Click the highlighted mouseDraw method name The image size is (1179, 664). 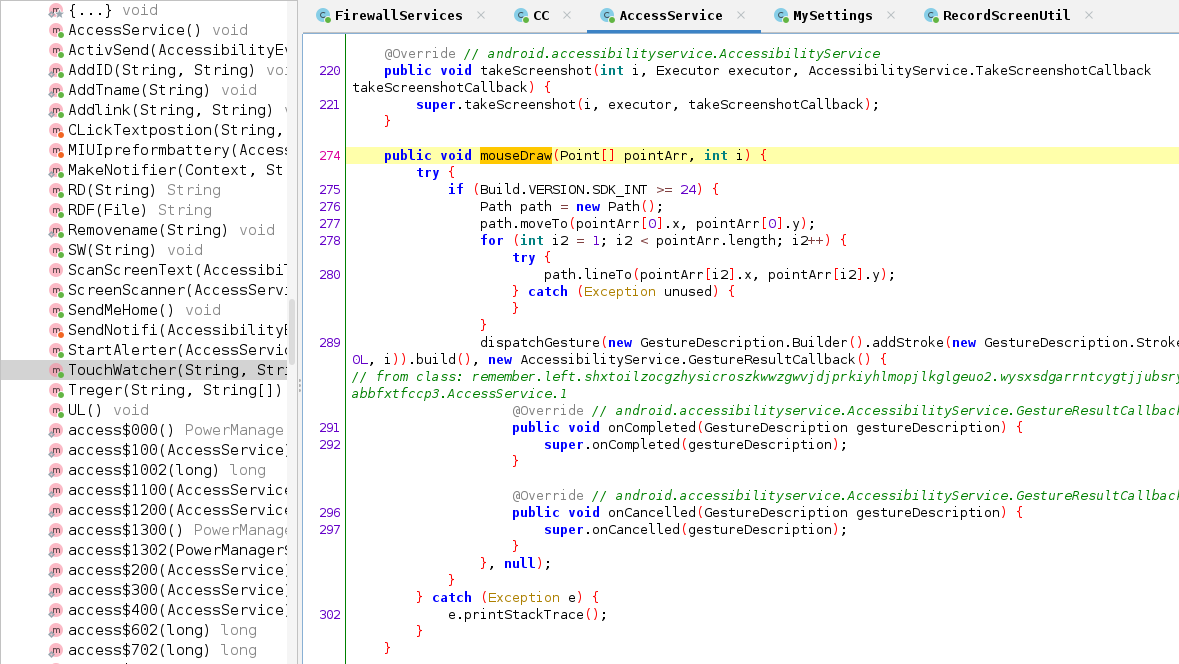(x=516, y=156)
